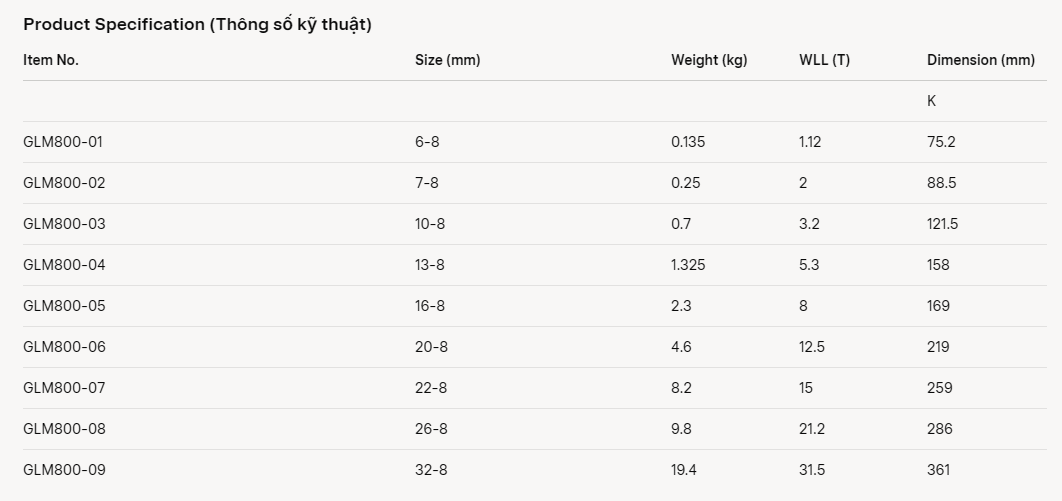
Task: Click the Size (mm) column header
Action: (447, 60)
